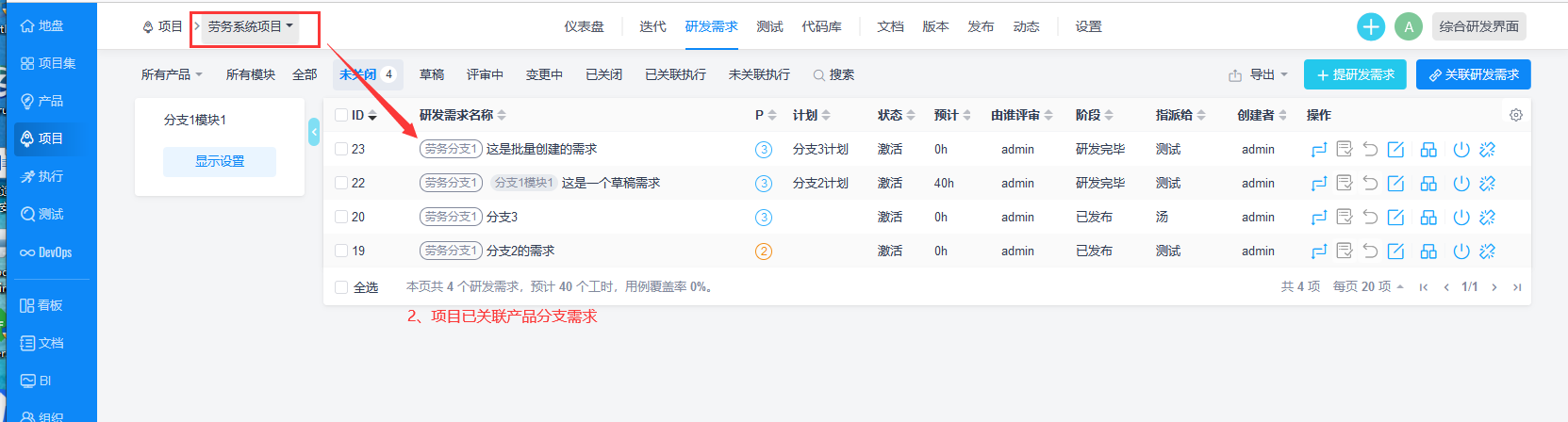Check the checkbox for requirement 23
Image resolution: width=1568 pixels, height=422 pixels.
pyautogui.click(x=341, y=149)
